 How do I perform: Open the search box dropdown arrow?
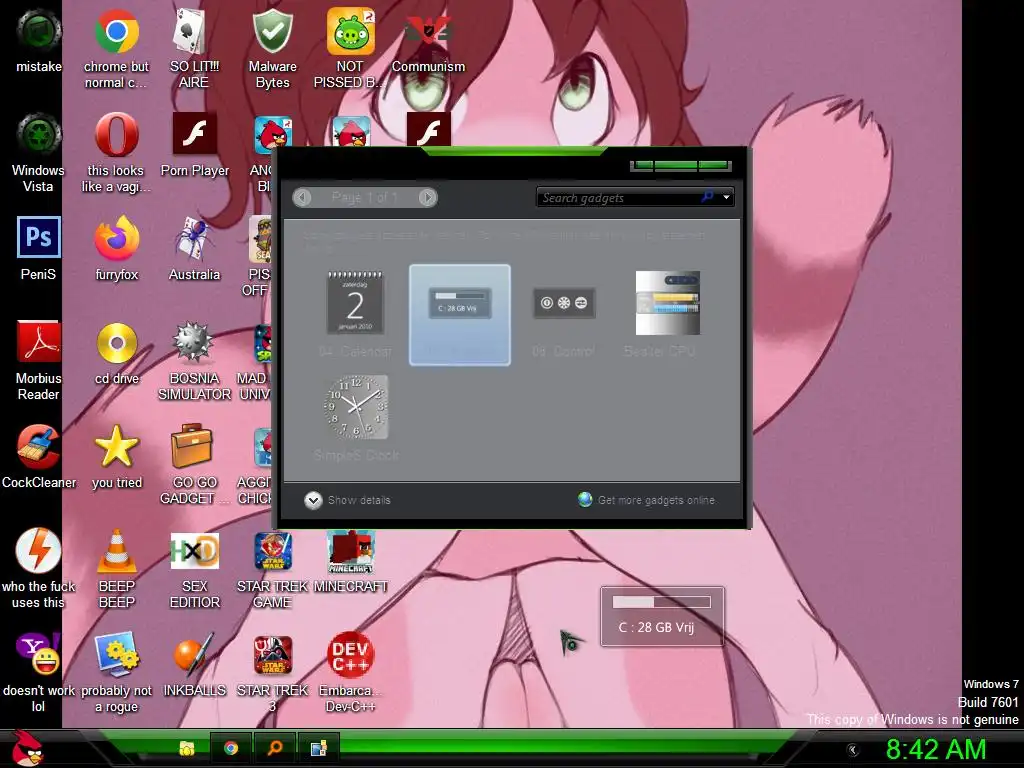726,197
